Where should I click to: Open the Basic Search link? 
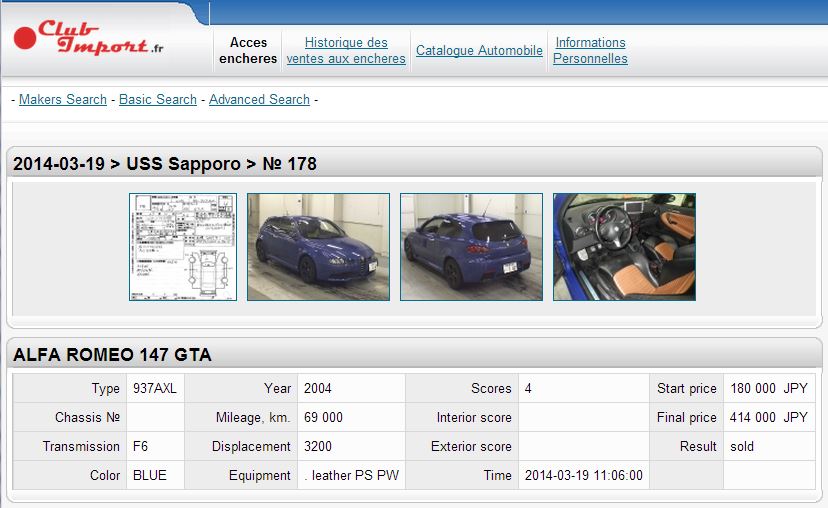click(x=158, y=99)
